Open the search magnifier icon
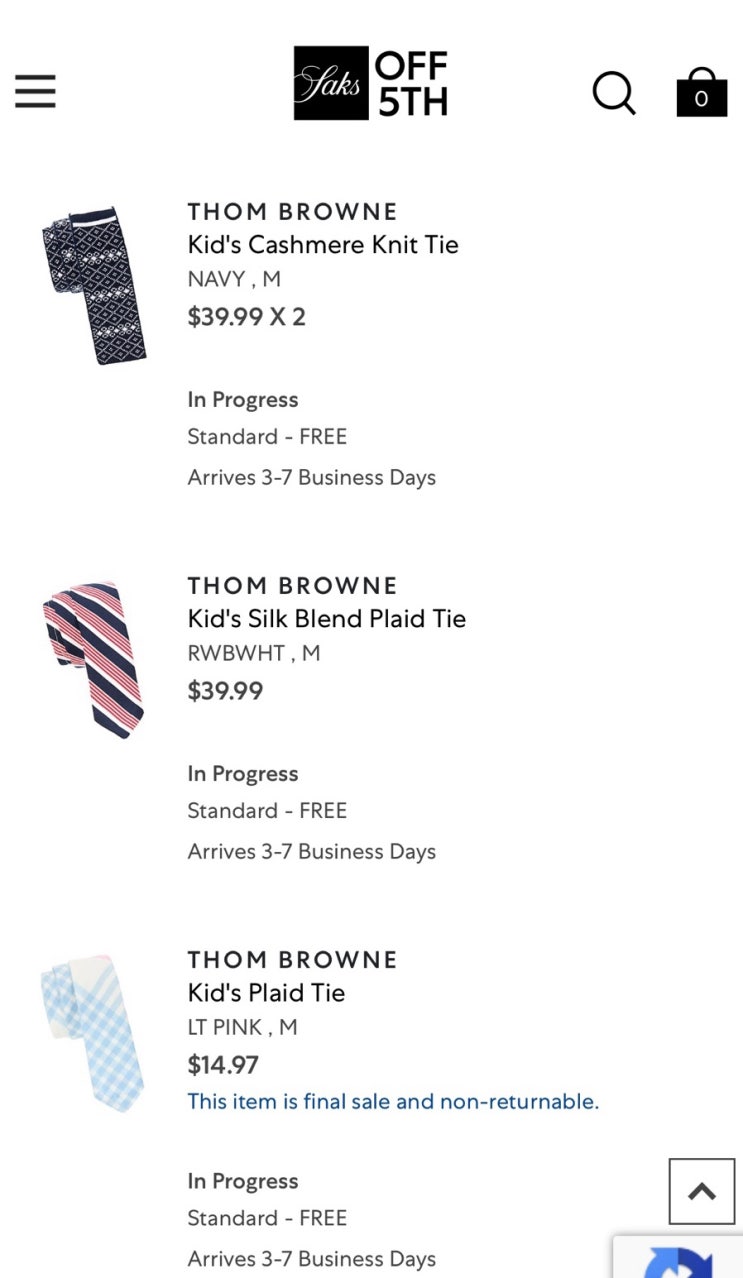 pyautogui.click(x=614, y=93)
